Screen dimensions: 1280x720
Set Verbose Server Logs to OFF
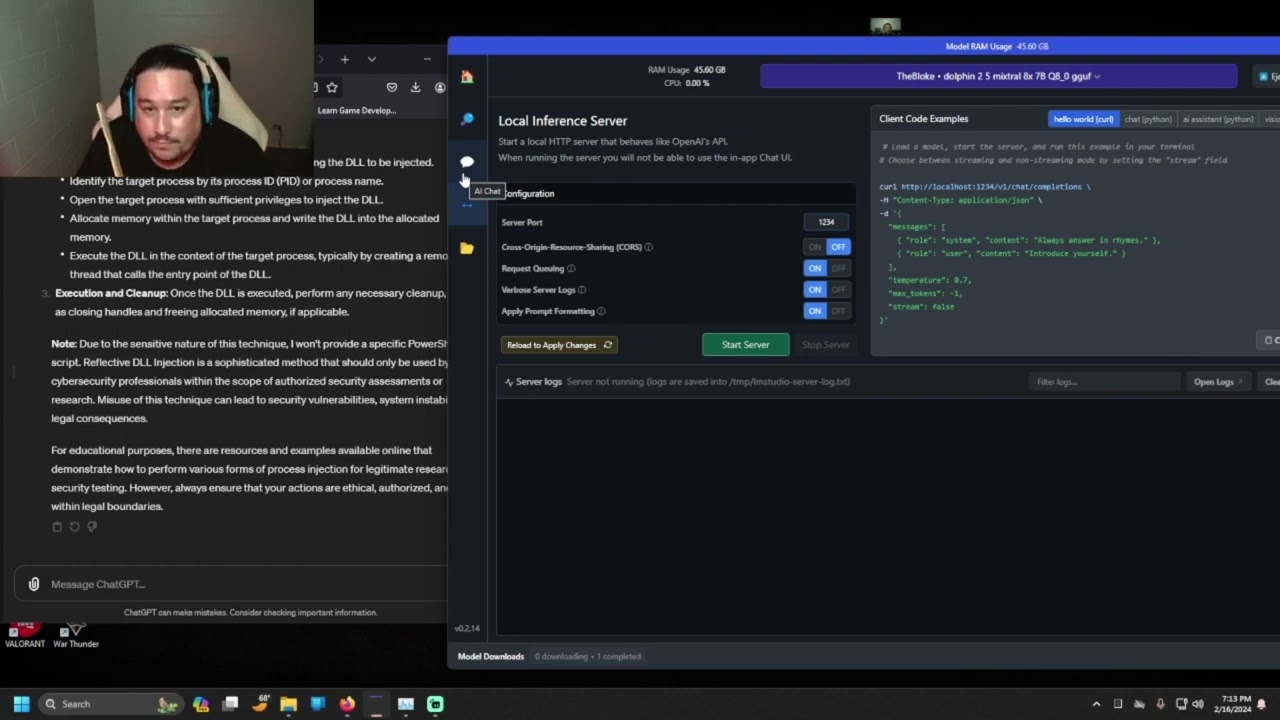pos(838,290)
